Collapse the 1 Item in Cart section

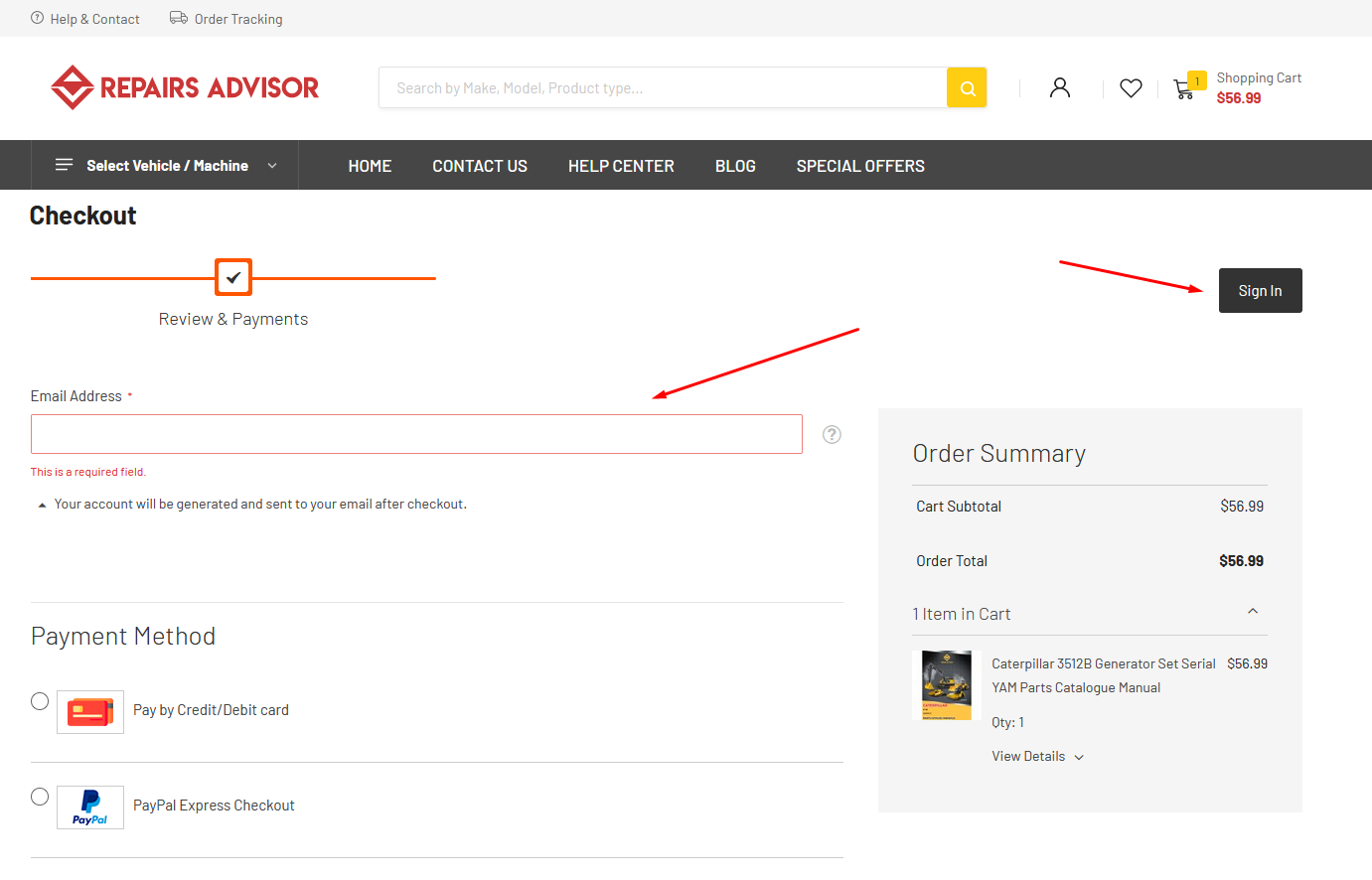tap(1253, 612)
